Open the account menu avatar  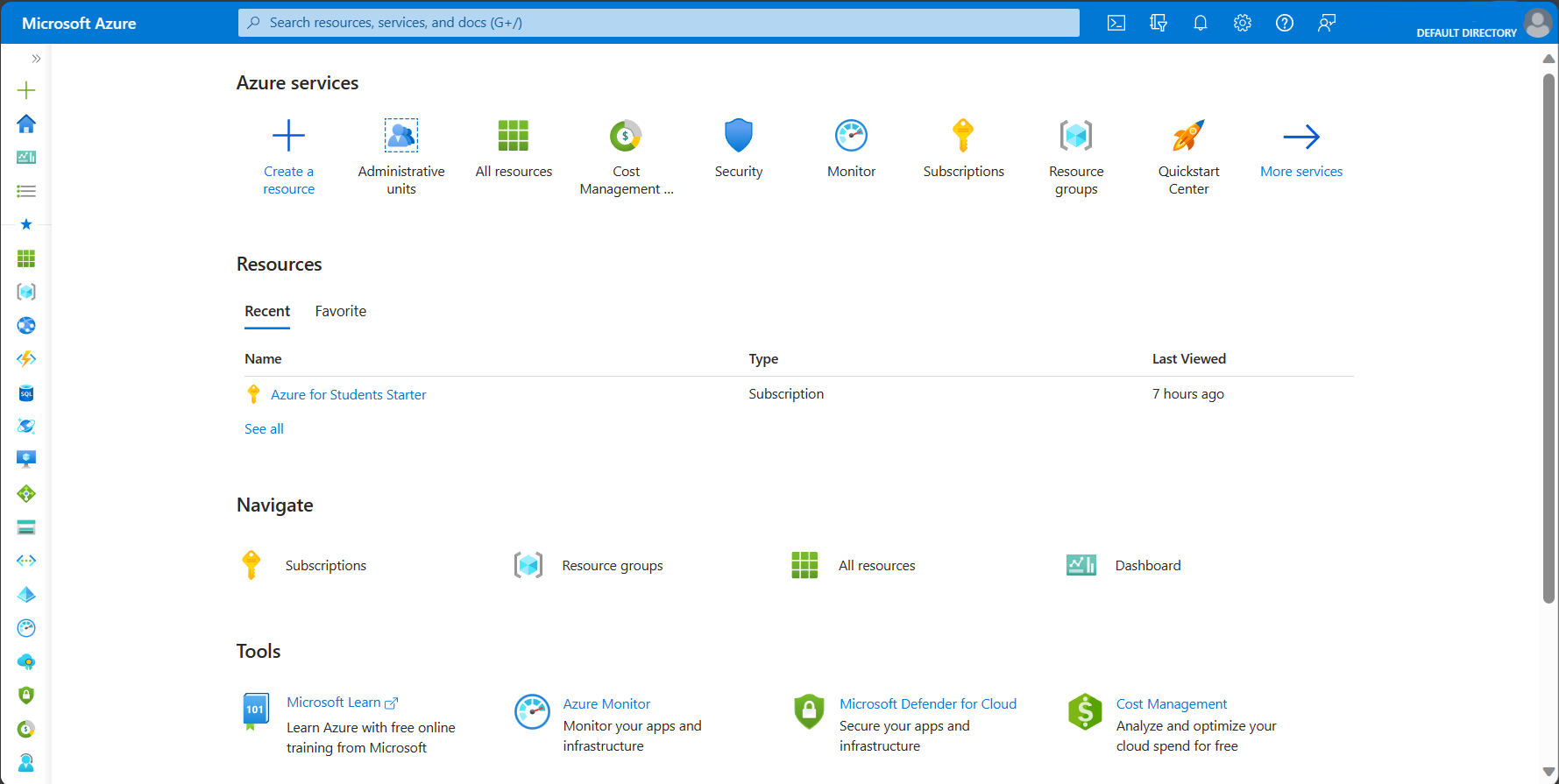[1537, 23]
